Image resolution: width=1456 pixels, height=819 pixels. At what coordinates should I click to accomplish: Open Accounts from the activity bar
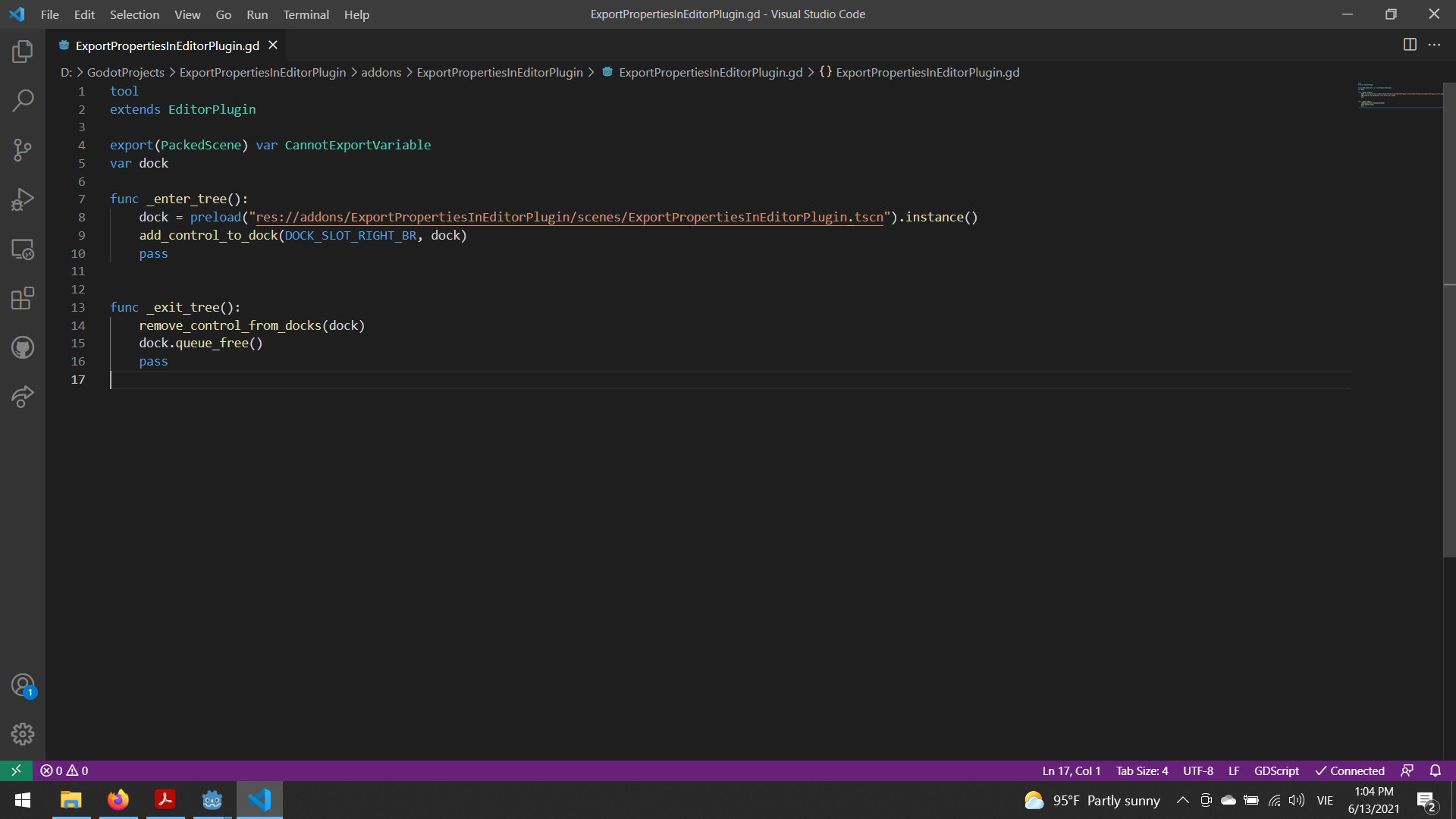tap(23, 684)
